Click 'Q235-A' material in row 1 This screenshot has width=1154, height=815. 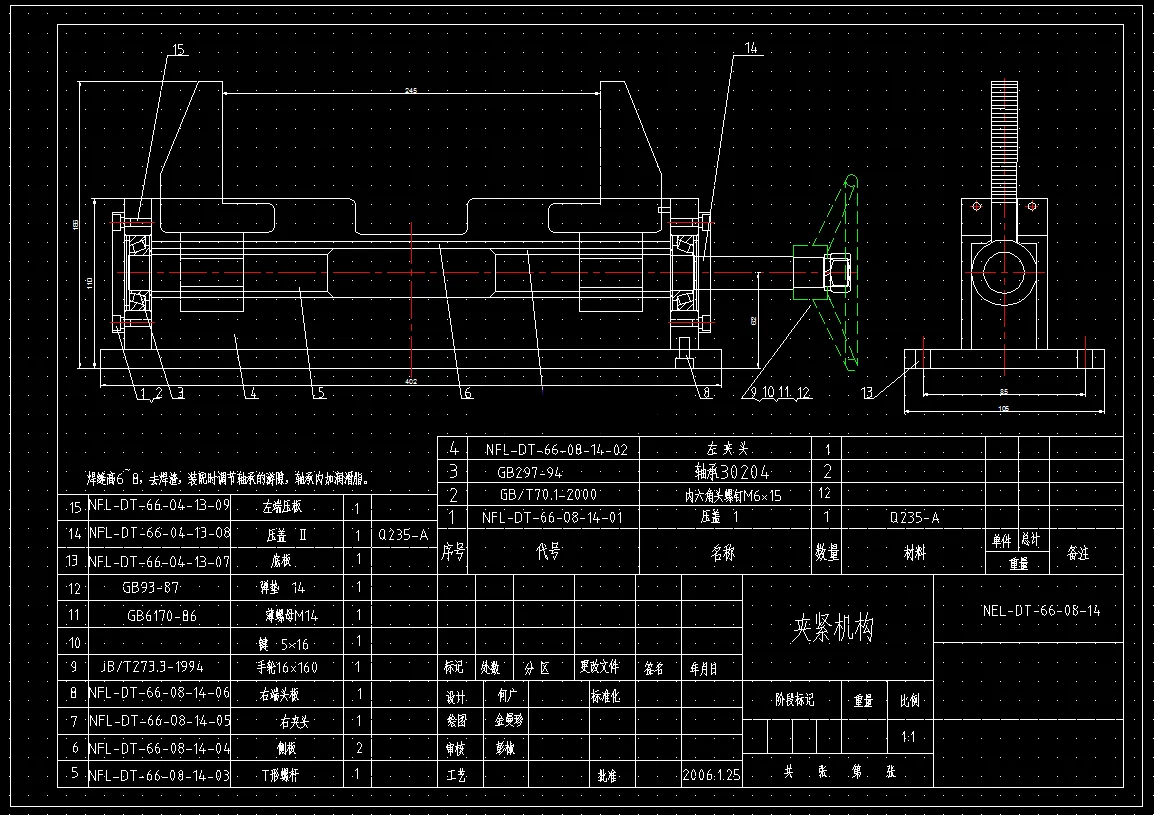[914, 518]
